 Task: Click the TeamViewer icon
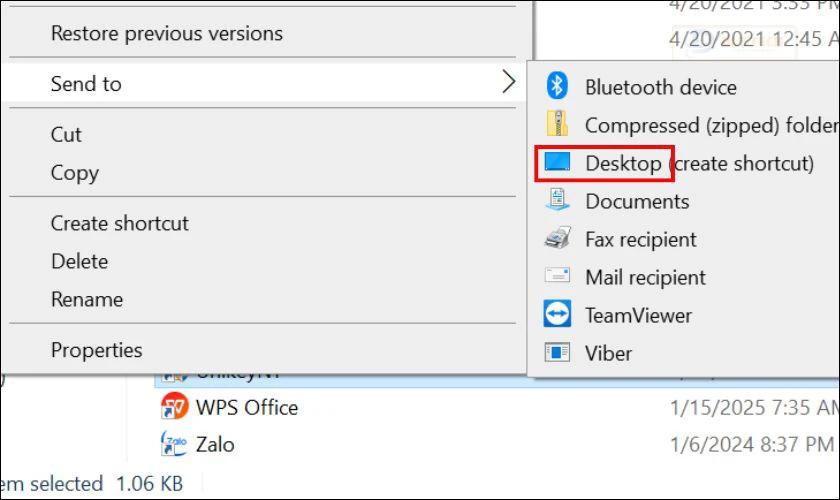[x=557, y=314]
